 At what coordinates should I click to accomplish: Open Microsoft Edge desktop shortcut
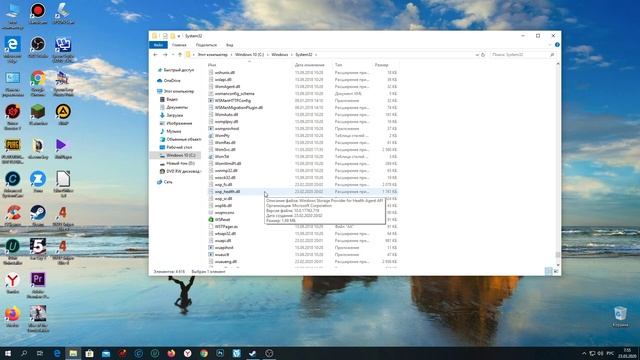13,49
